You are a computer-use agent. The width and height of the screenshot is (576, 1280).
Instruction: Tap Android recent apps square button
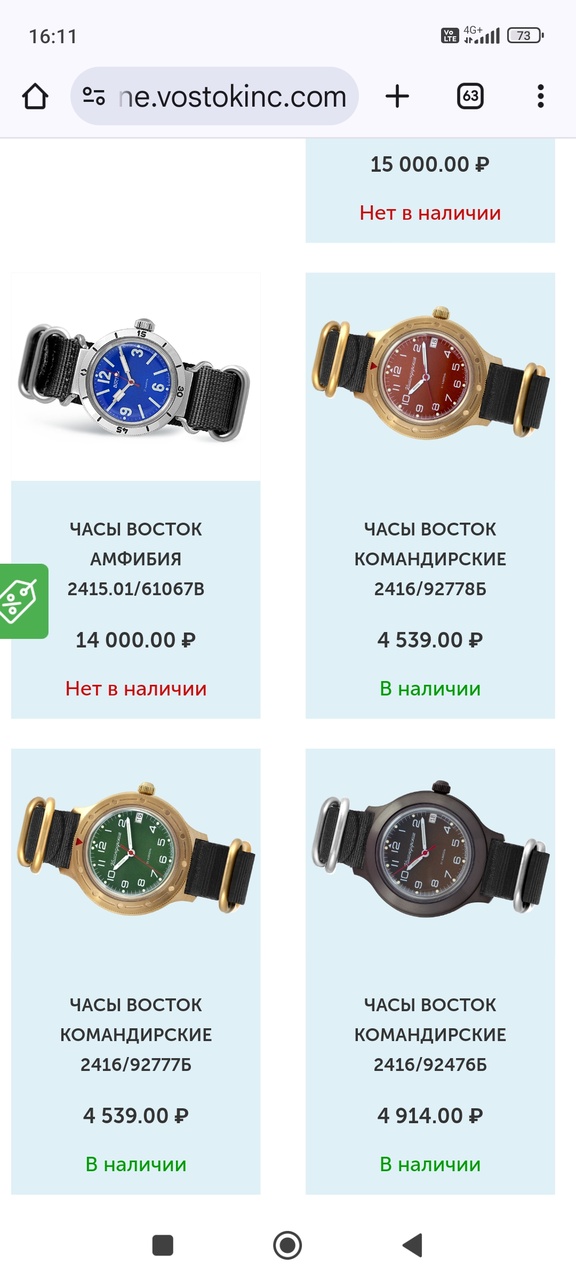(x=163, y=1244)
